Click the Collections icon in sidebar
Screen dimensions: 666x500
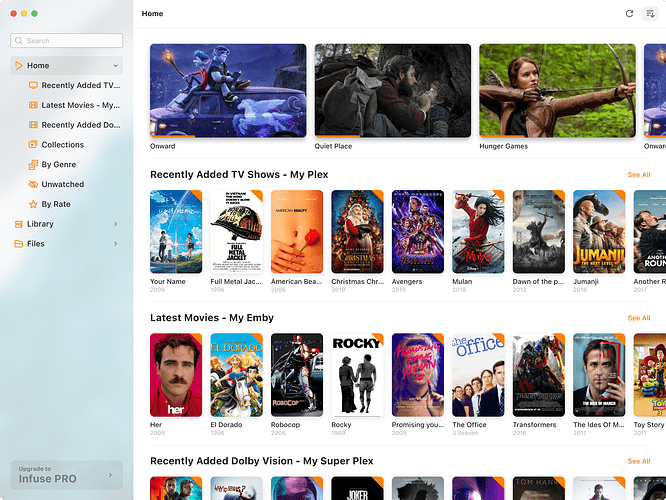tap(33, 144)
